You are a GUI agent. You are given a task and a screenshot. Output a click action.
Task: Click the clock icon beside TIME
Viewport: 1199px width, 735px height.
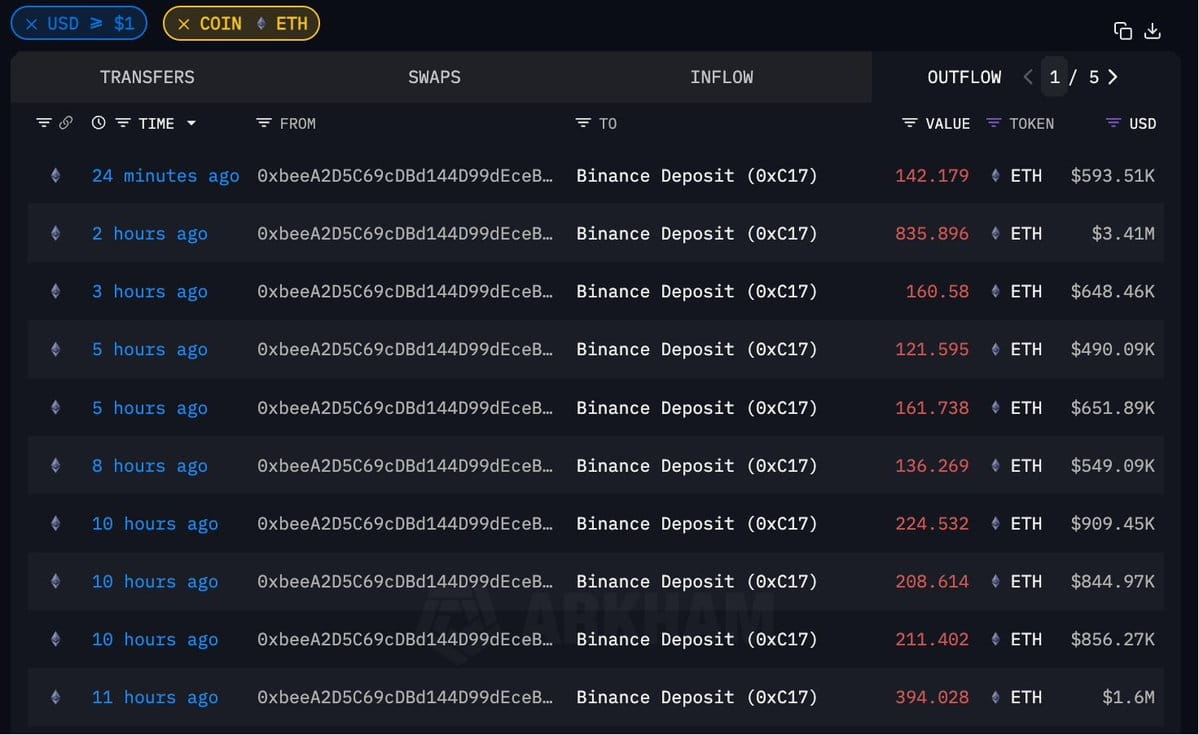pos(98,122)
